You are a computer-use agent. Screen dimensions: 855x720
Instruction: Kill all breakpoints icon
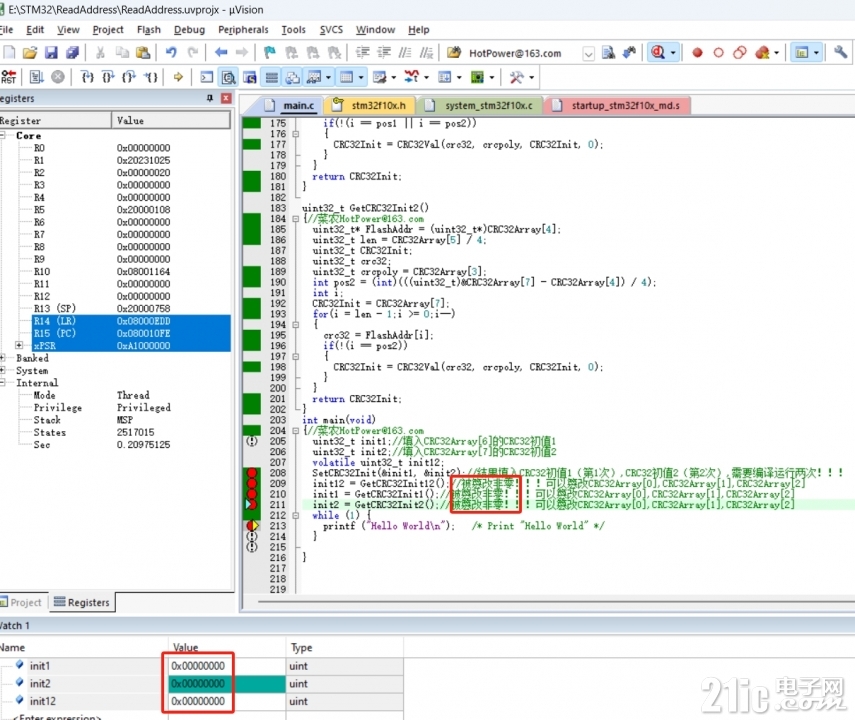pos(762,52)
